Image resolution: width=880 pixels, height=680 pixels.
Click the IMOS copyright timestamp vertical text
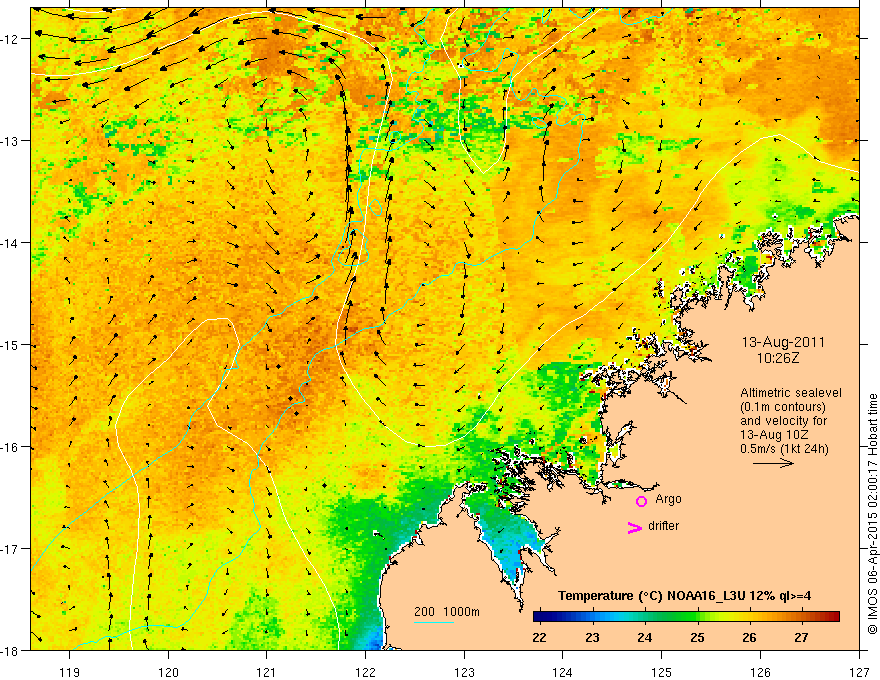pos(872,514)
